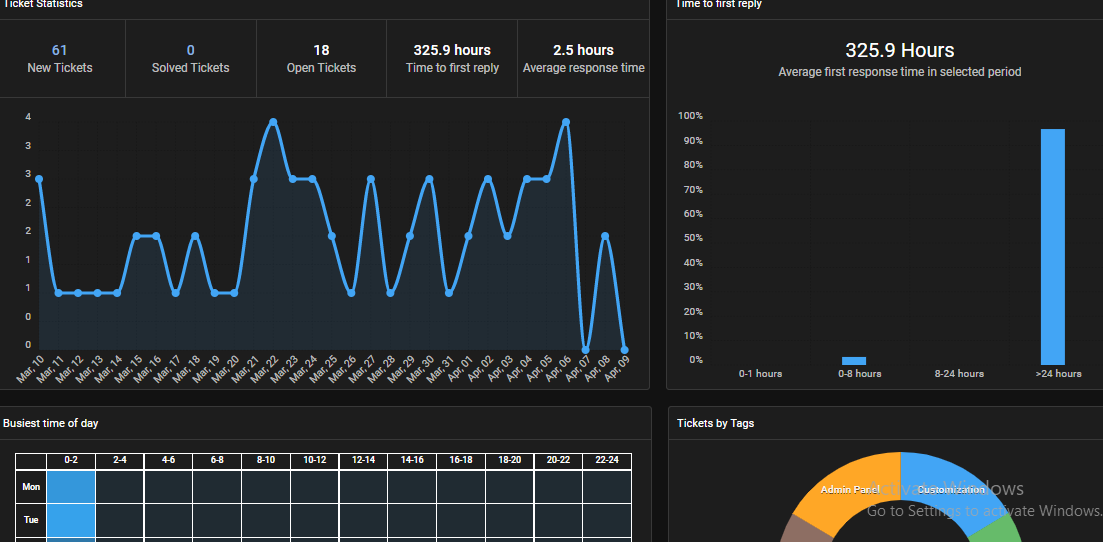Select the Mar, 22 peak data point
Image resolution: width=1103 pixels, height=542 pixels.
pos(273,122)
